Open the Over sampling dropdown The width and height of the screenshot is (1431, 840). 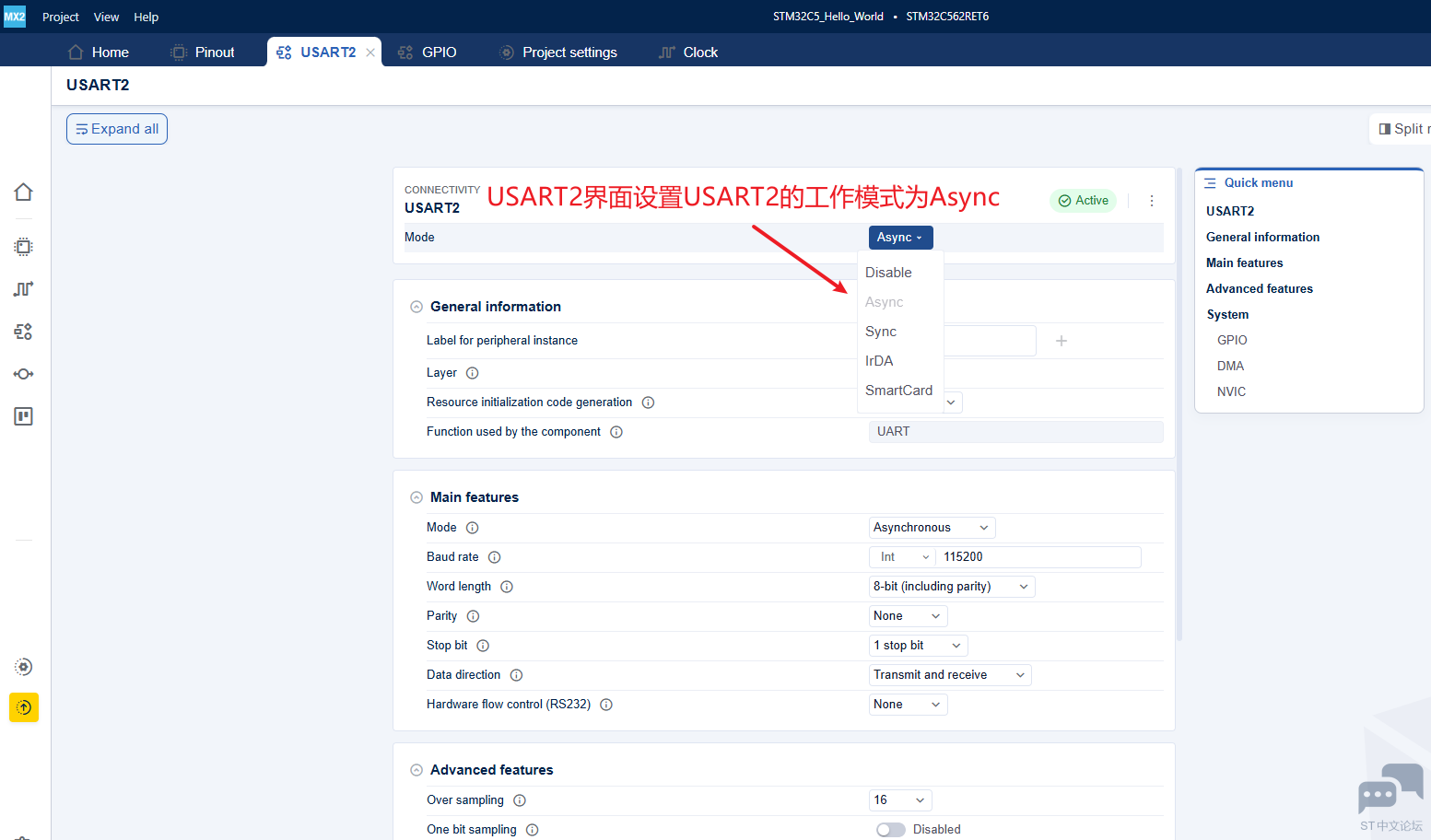(900, 800)
